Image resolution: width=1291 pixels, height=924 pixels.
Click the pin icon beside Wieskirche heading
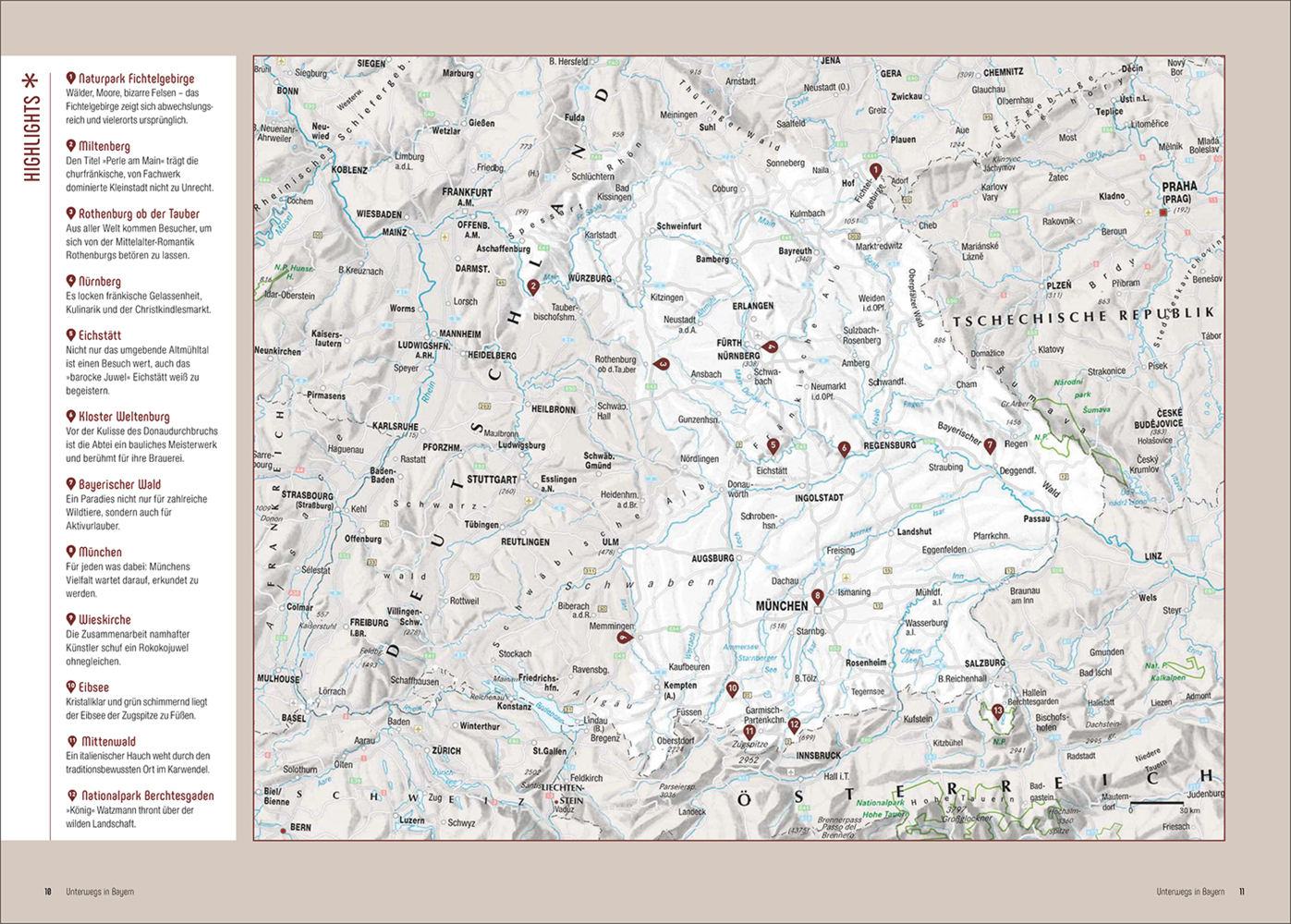(71, 619)
